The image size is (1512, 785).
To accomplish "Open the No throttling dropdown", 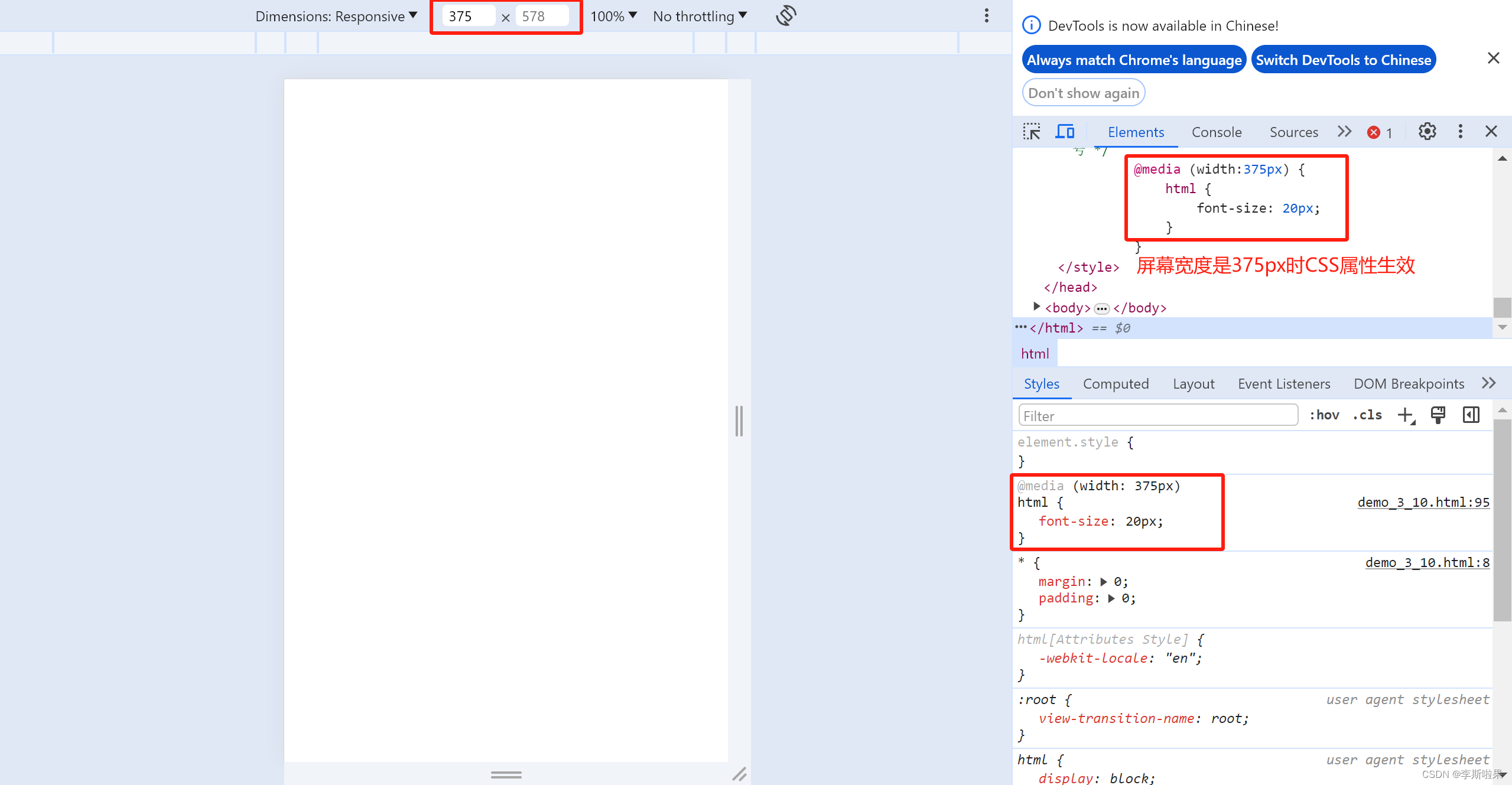I will tap(700, 16).
